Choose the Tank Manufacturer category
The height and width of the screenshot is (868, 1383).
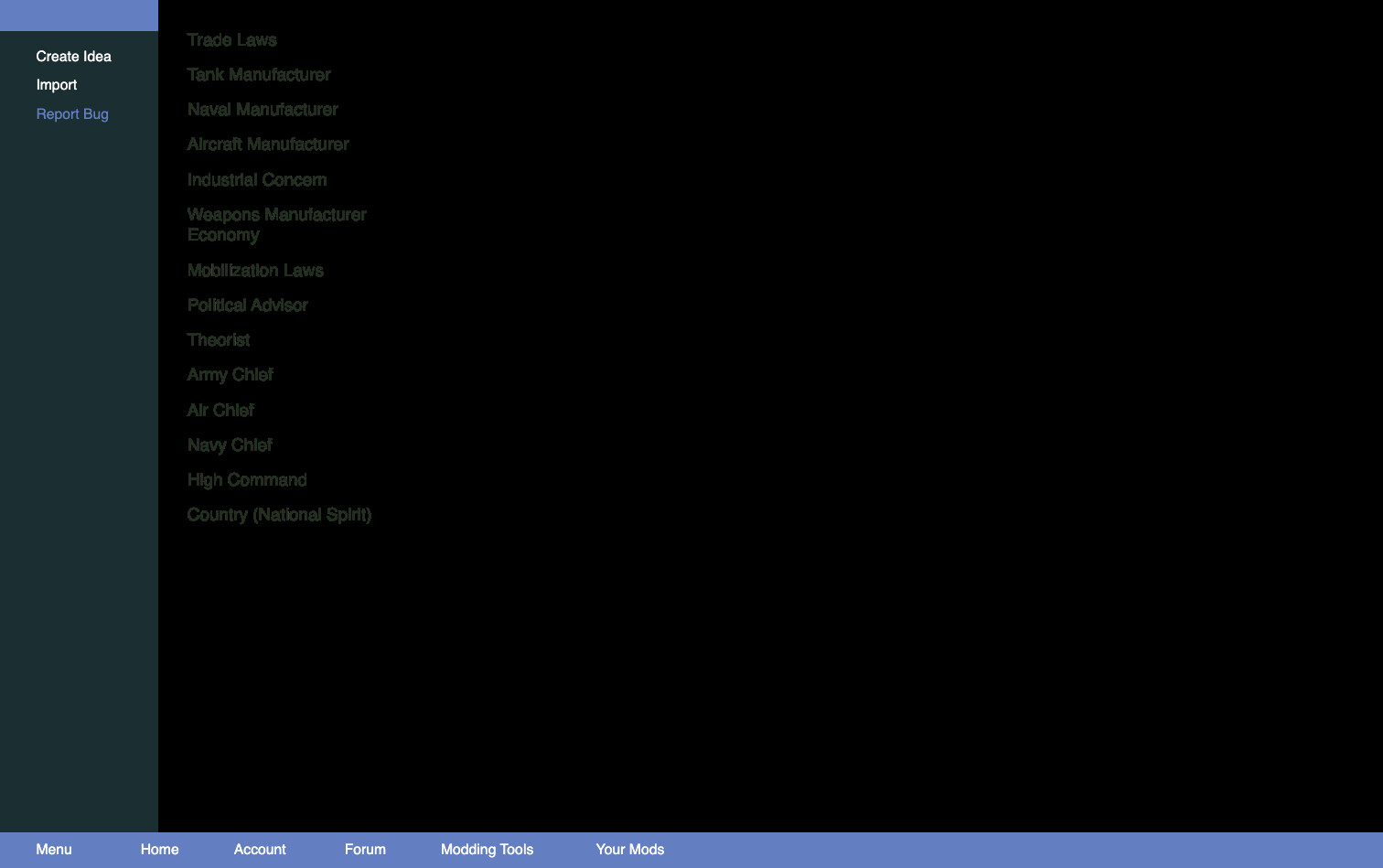[x=259, y=75]
